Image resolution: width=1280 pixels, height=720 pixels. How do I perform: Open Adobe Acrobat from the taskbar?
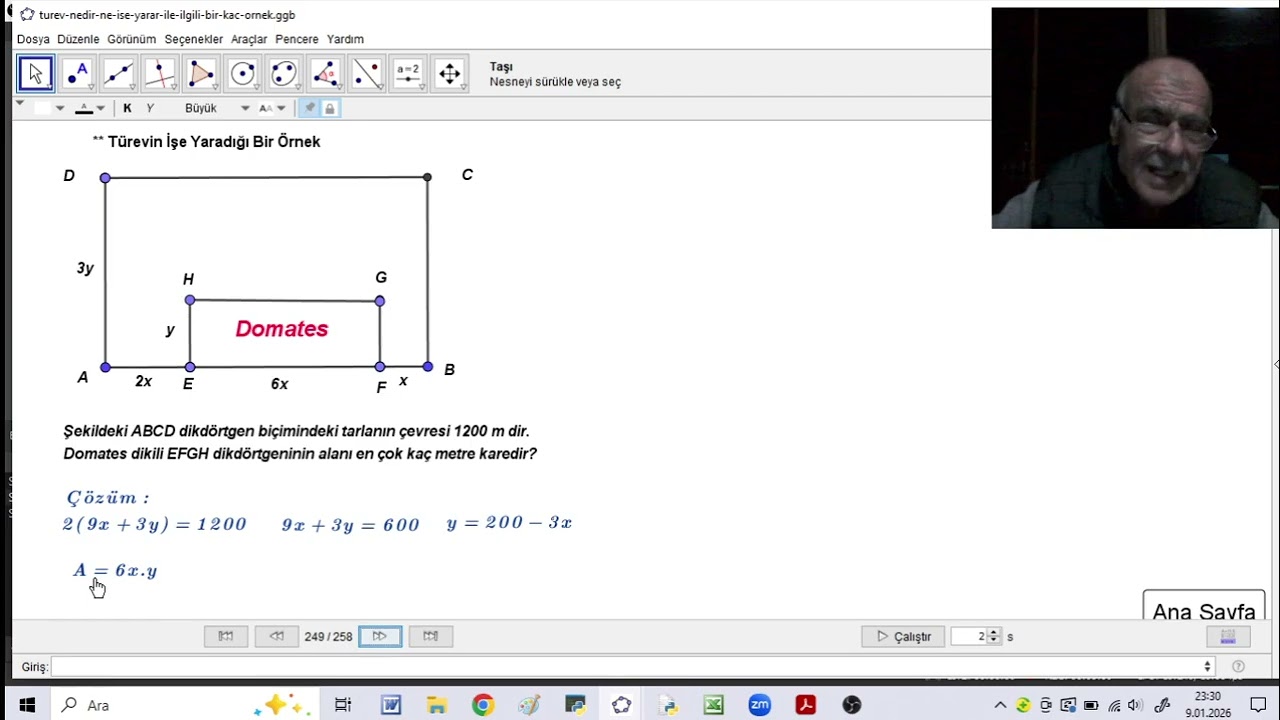click(805, 705)
